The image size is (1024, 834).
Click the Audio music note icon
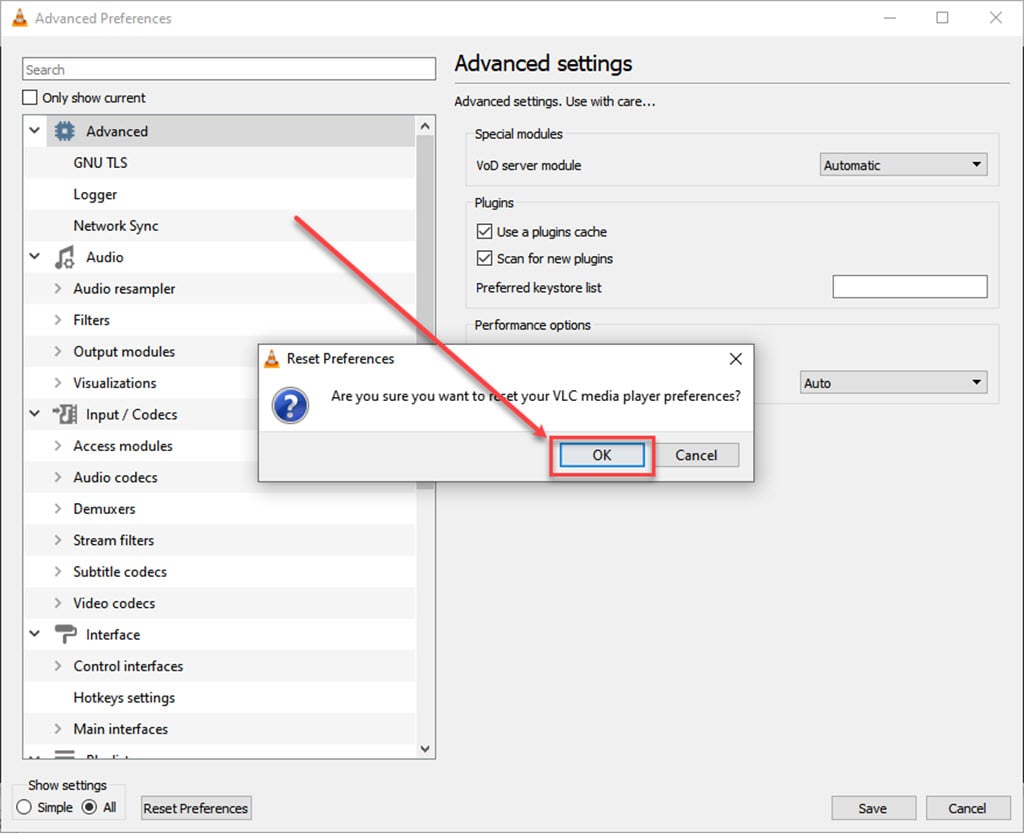64,257
